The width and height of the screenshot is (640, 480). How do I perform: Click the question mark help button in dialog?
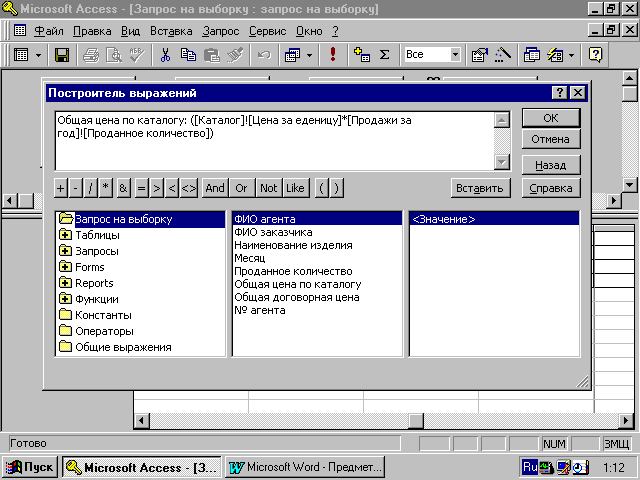[x=560, y=93]
